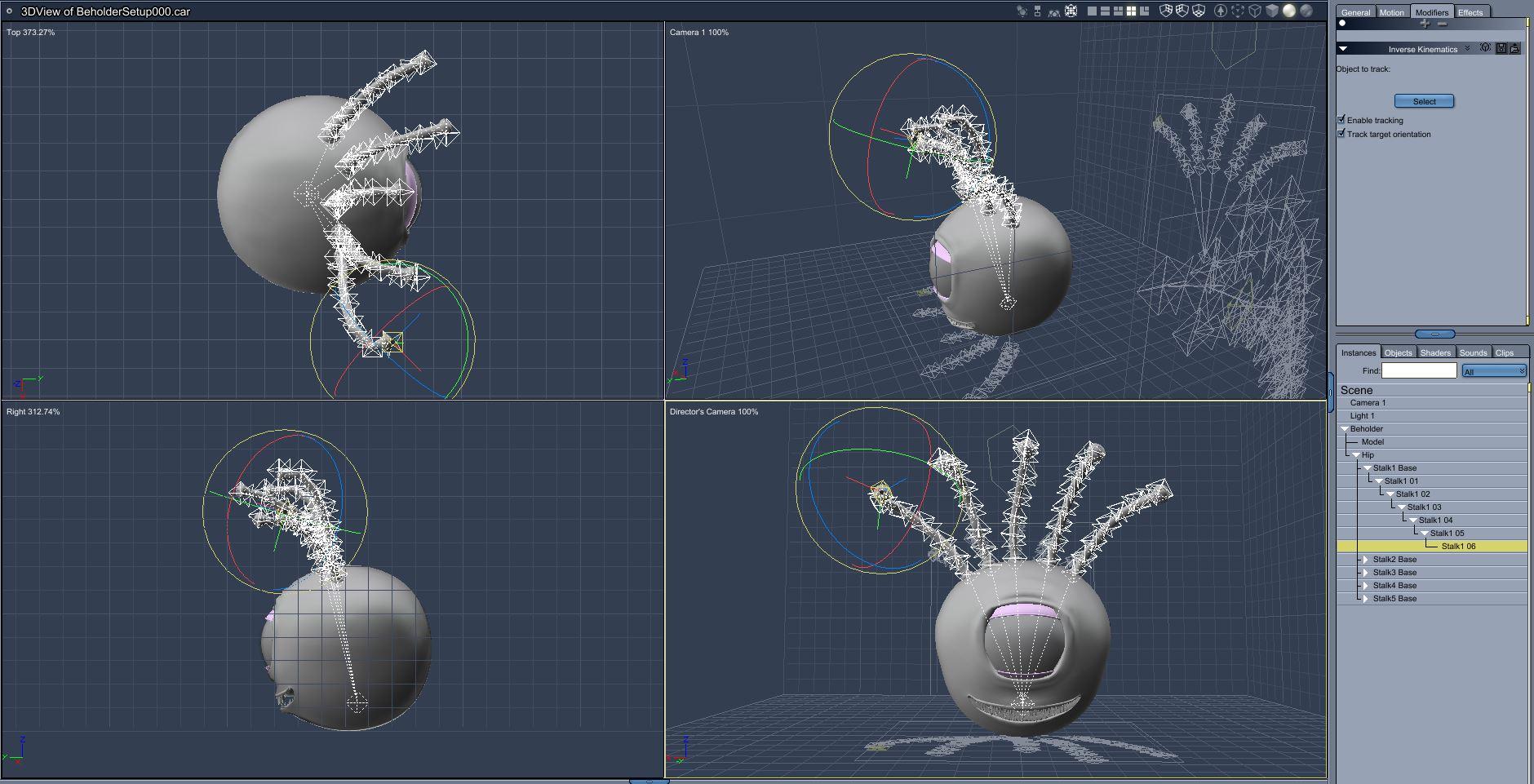
Task: Uncheck Enable tracking
Action: click(x=1341, y=120)
